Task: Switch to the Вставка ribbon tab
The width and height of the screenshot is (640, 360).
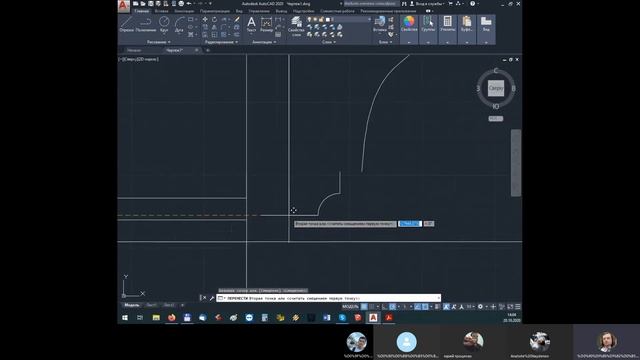Action: pos(162,11)
